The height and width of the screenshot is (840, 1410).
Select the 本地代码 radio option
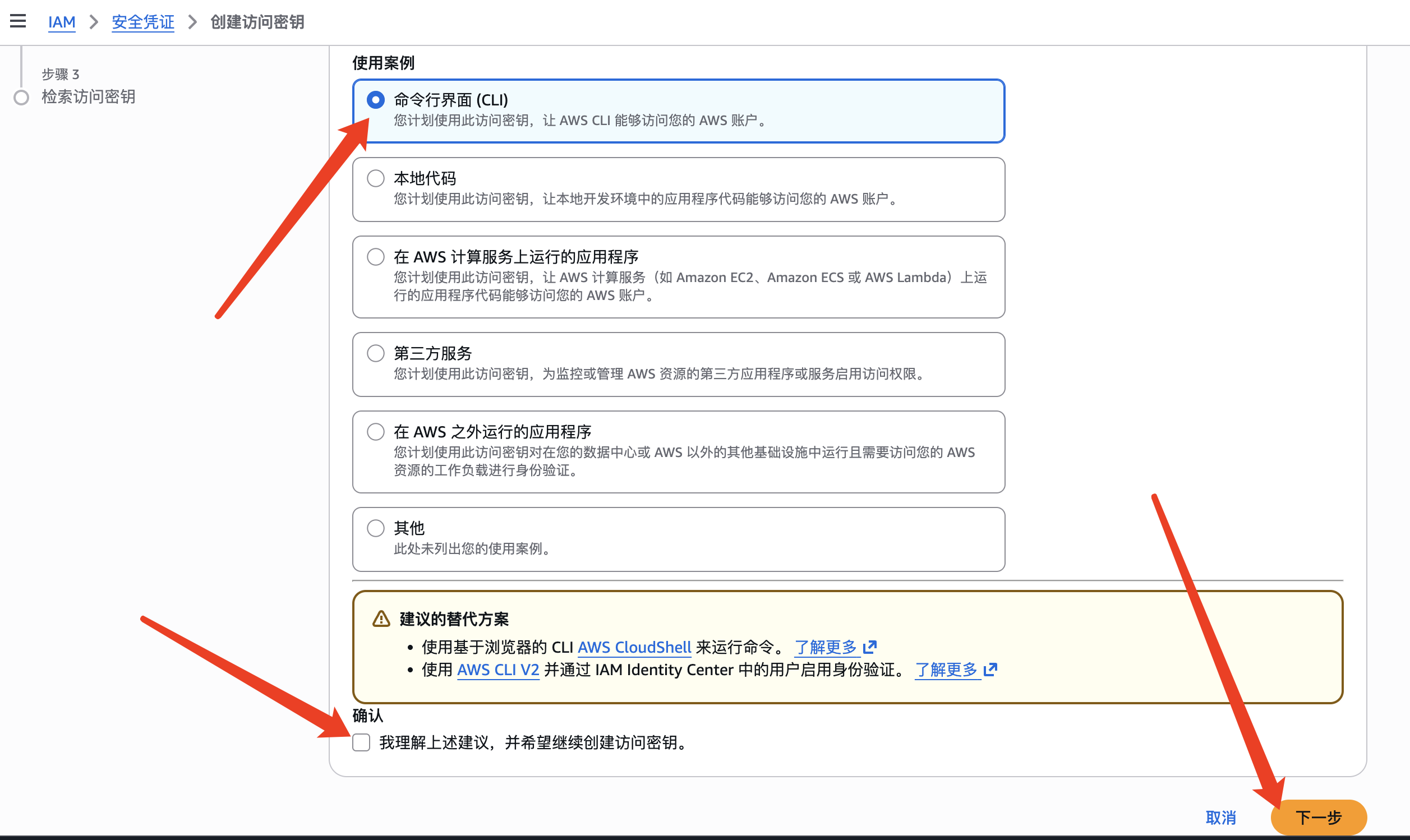(375, 178)
